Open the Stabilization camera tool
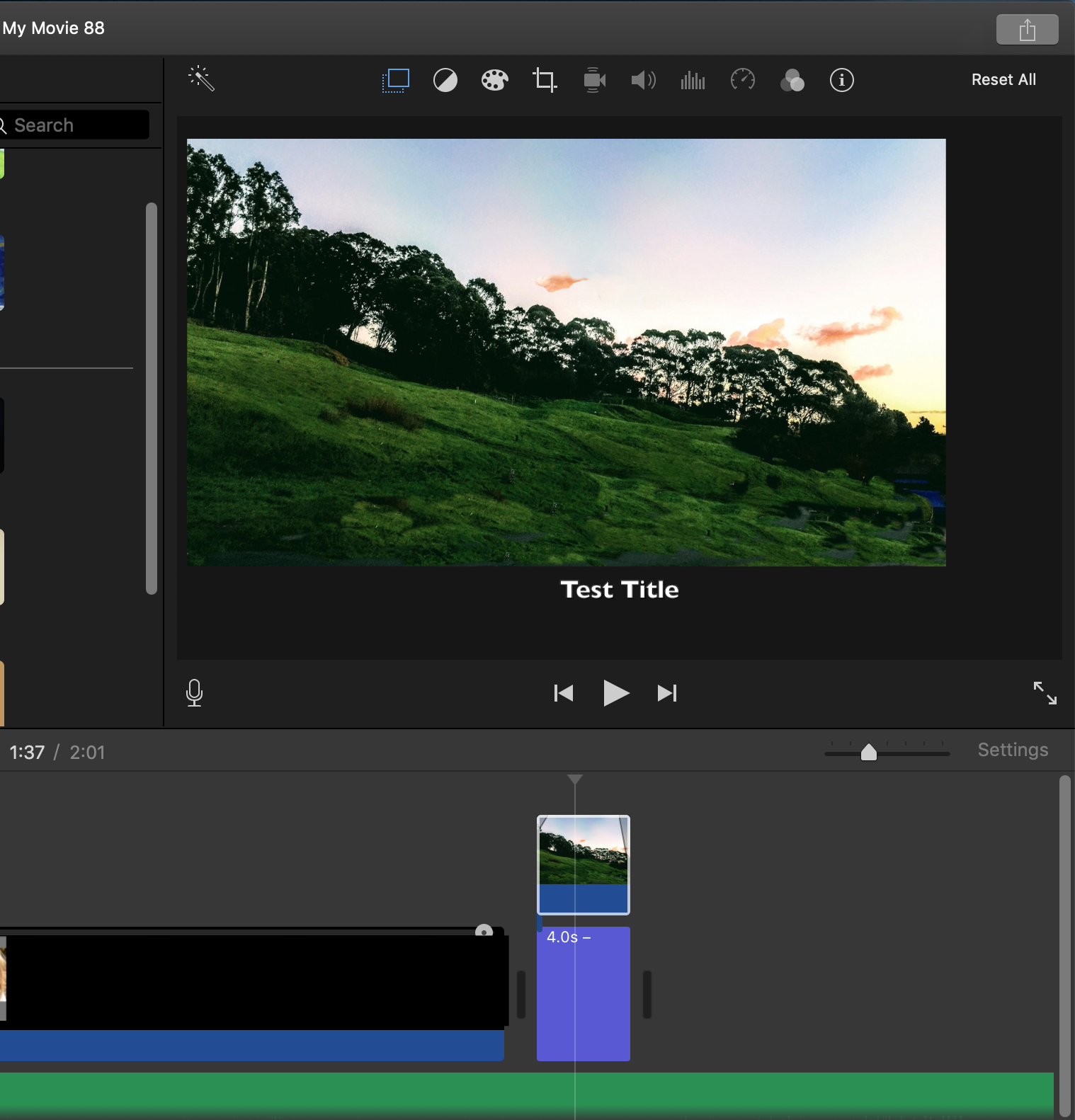1075x1120 pixels. click(x=594, y=80)
